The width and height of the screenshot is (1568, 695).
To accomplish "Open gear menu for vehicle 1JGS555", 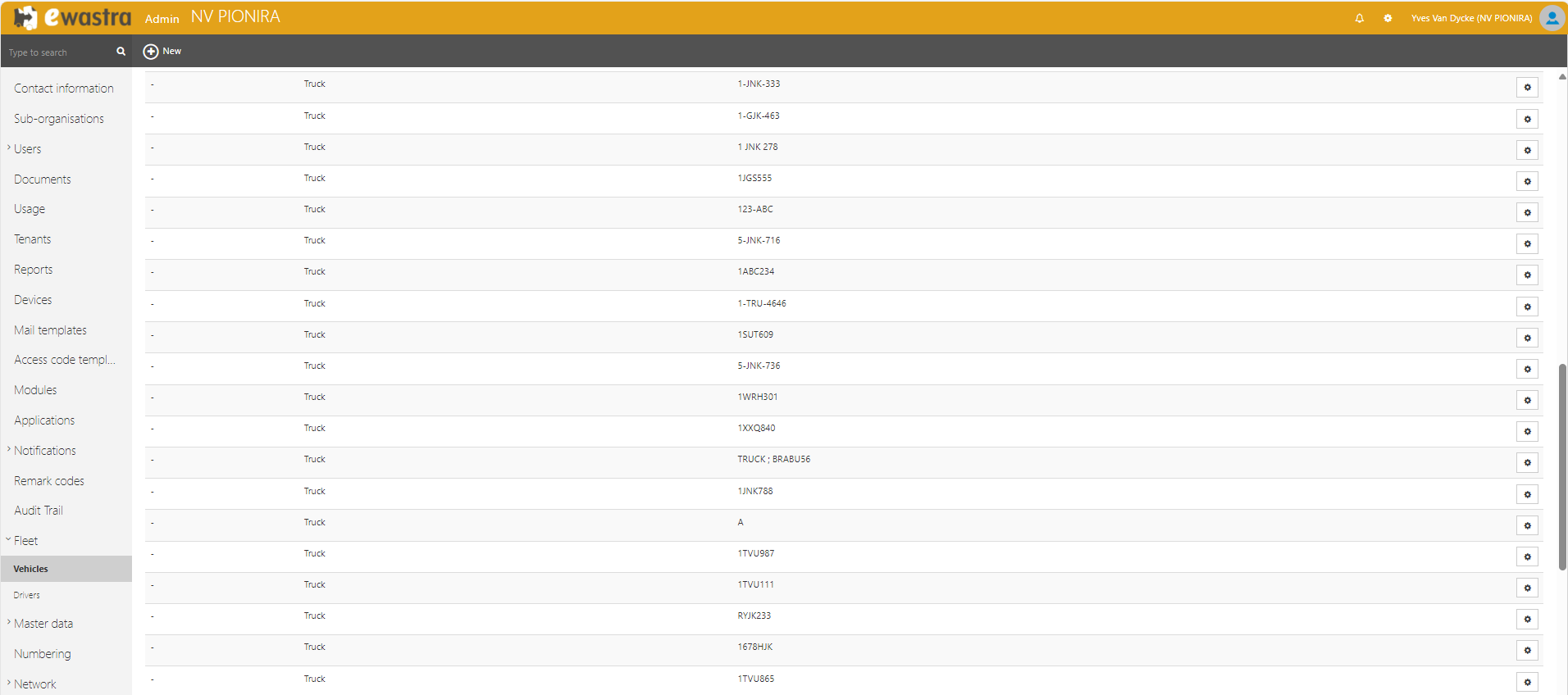I will (1527, 181).
